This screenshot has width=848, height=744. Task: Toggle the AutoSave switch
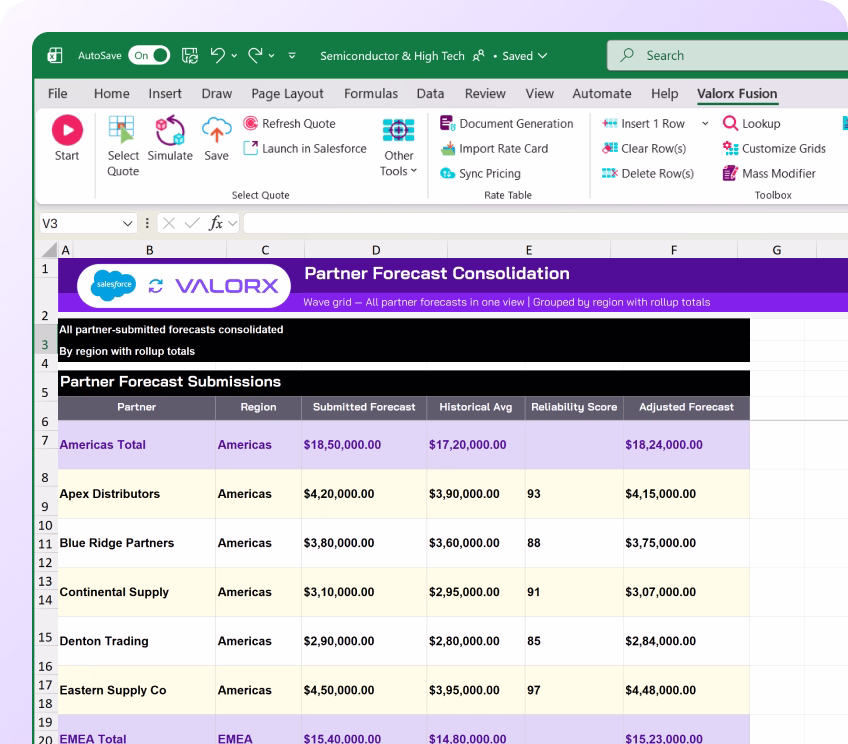click(x=149, y=55)
